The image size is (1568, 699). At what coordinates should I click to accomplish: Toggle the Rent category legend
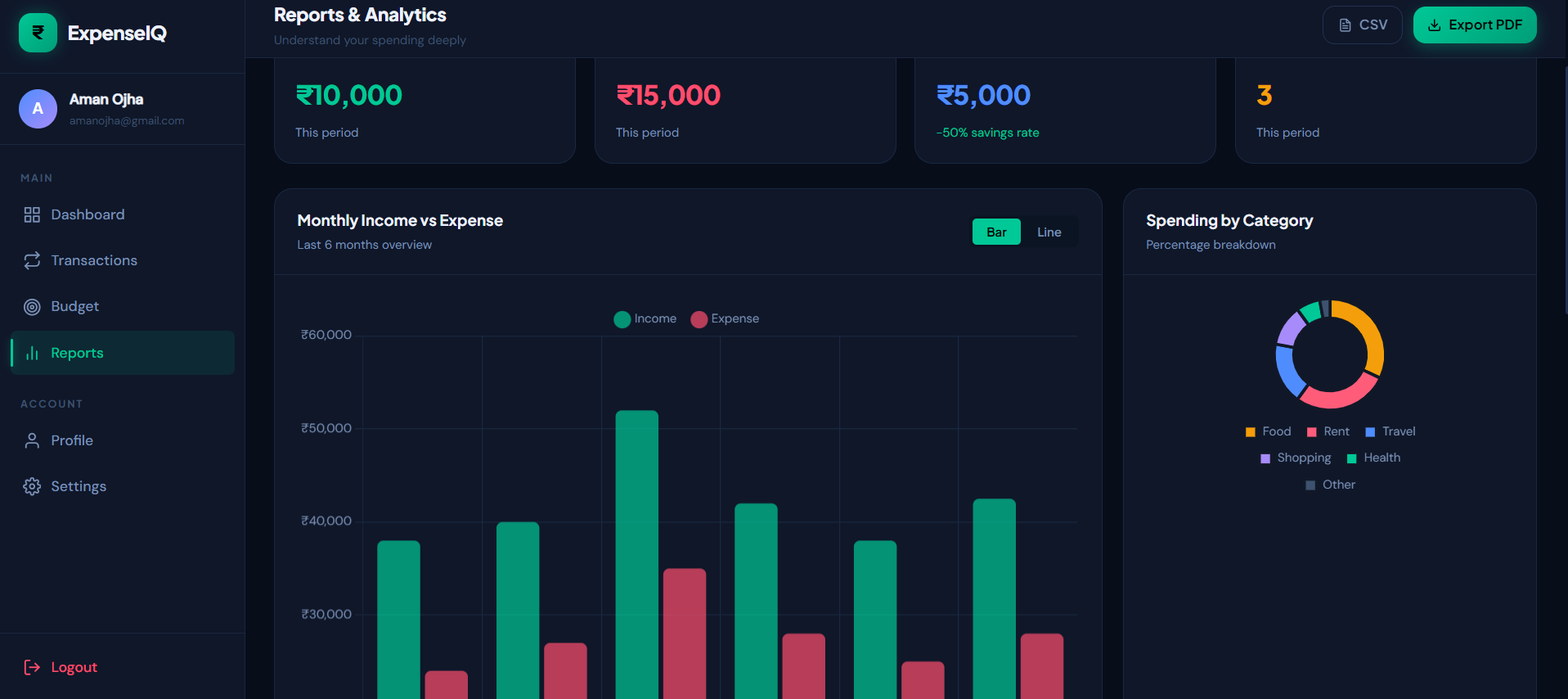pyautogui.click(x=1328, y=431)
